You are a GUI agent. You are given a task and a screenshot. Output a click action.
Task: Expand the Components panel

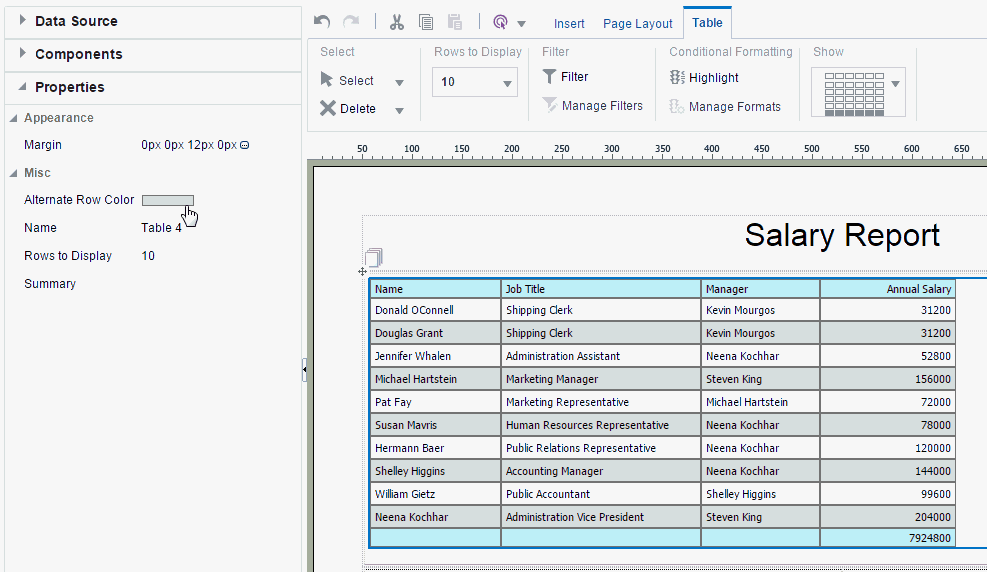point(22,53)
